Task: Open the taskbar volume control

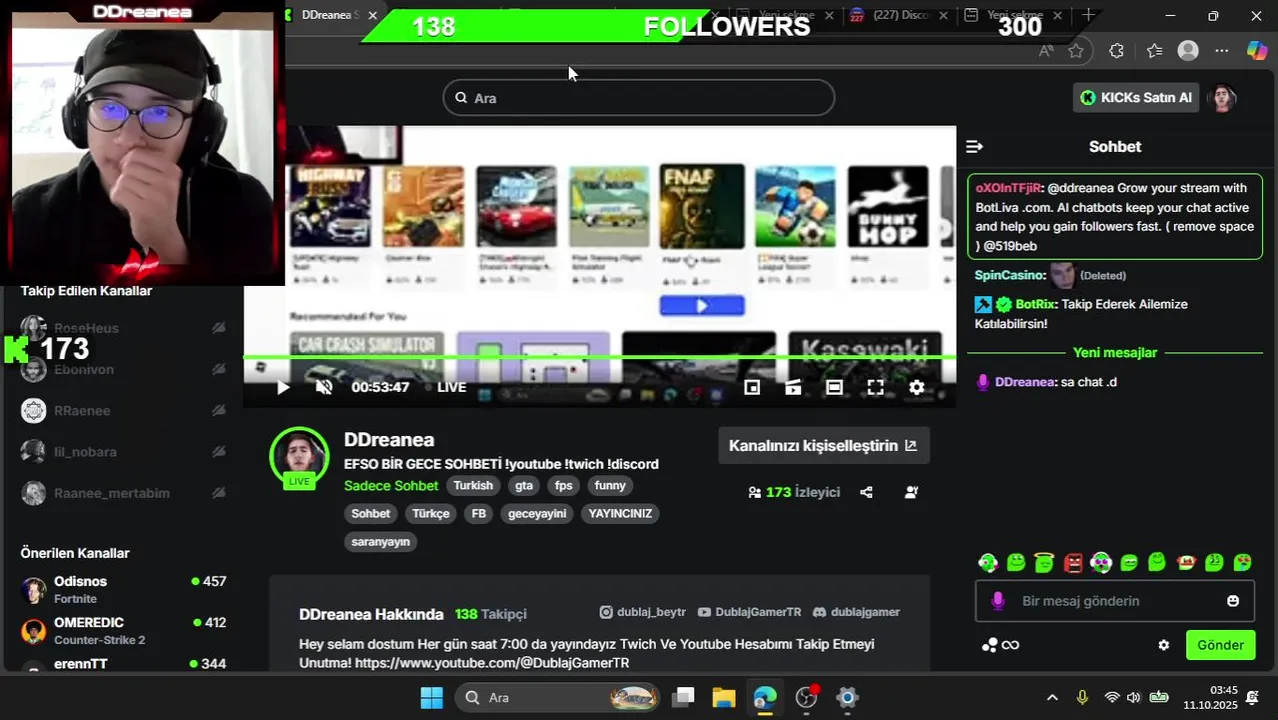Action: (1133, 698)
